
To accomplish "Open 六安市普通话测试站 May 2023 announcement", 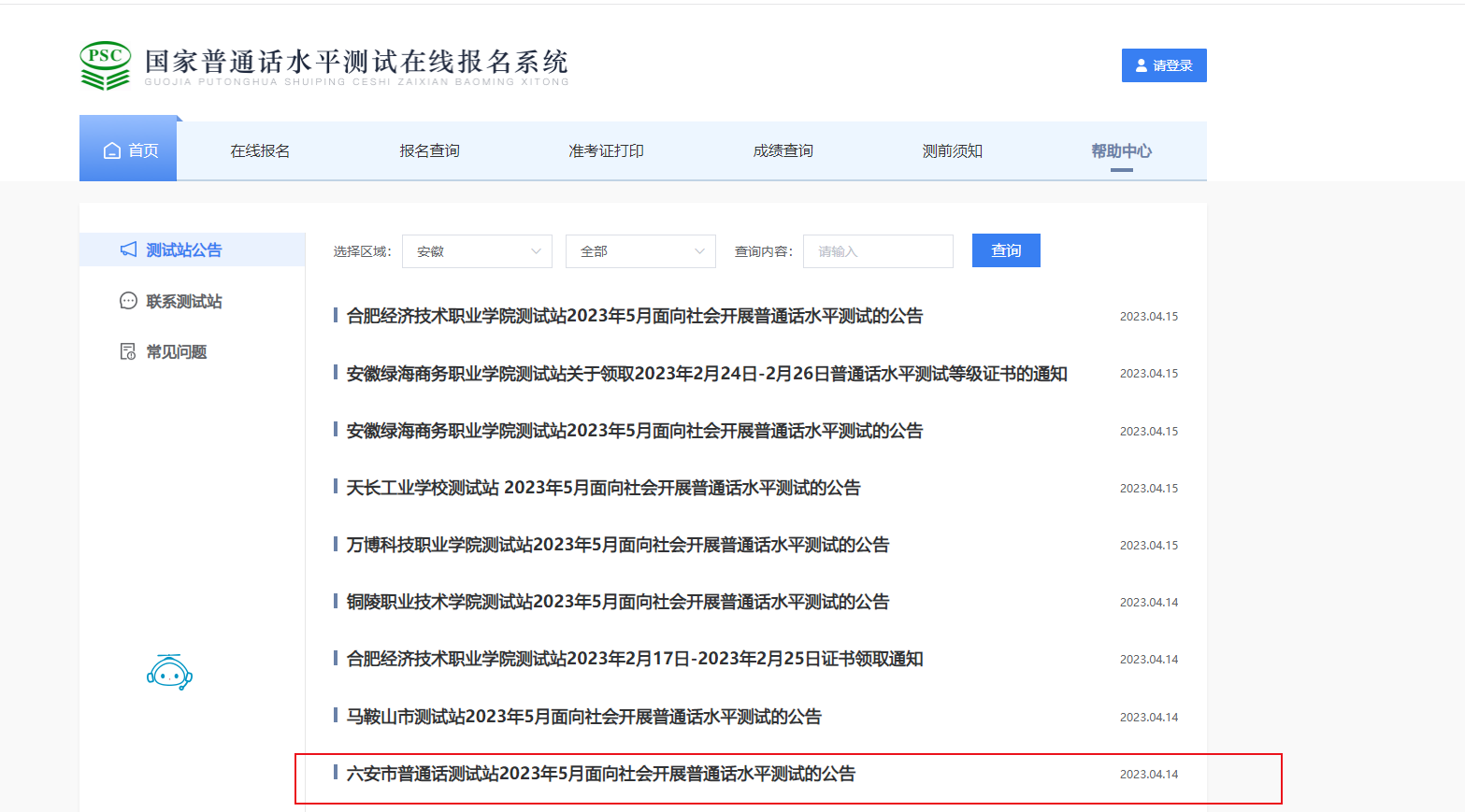I will 600,774.
